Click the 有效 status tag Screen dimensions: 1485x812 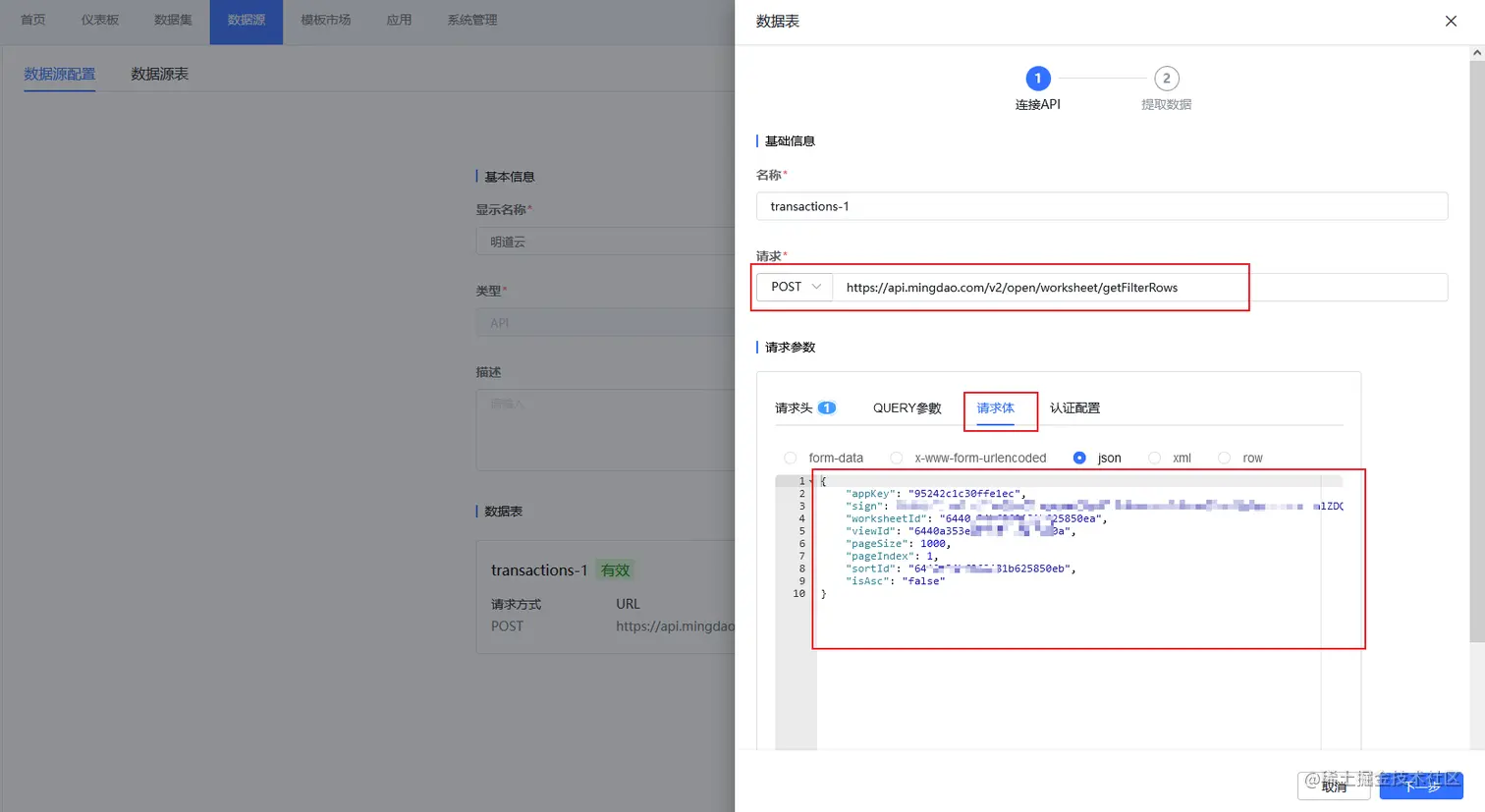616,569
